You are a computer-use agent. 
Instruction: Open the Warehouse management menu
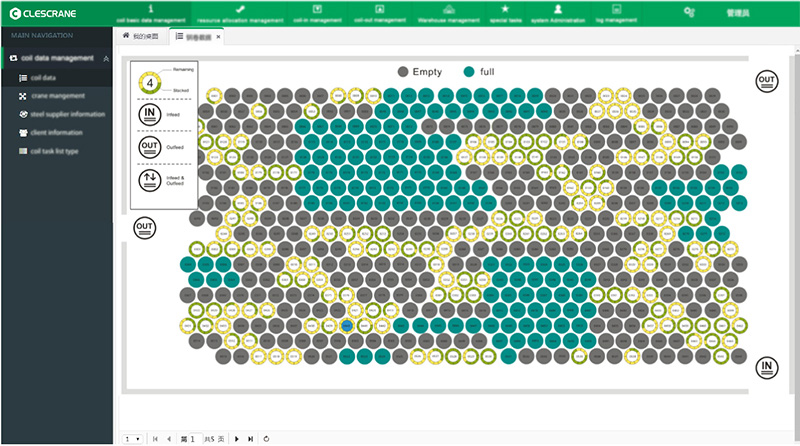coord(449,12)
